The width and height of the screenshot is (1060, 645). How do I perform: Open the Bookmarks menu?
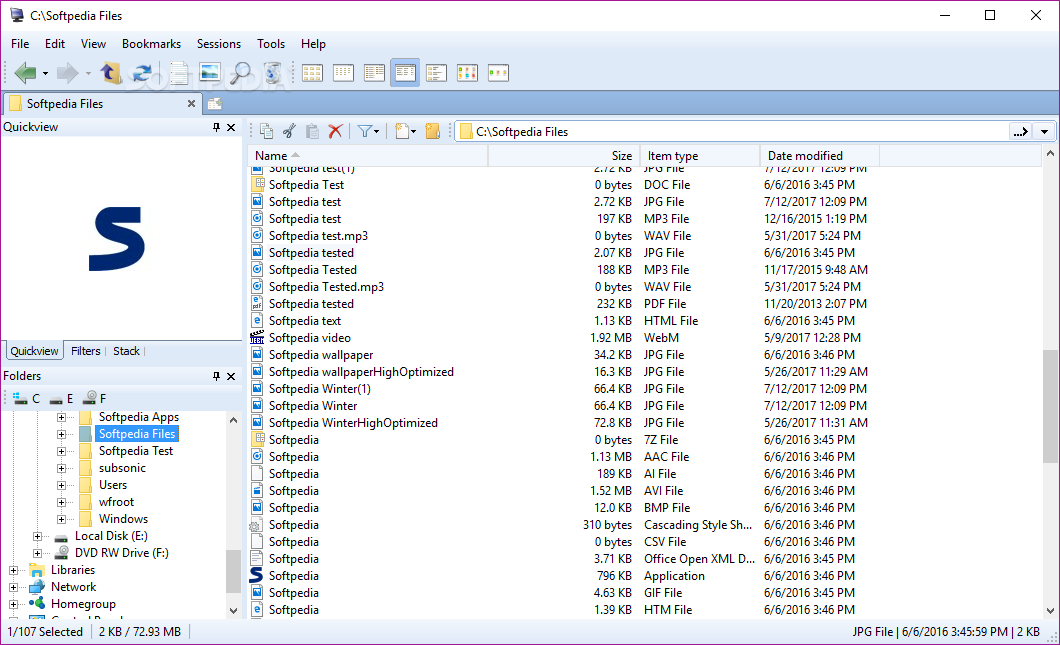[x=151, y=44]
